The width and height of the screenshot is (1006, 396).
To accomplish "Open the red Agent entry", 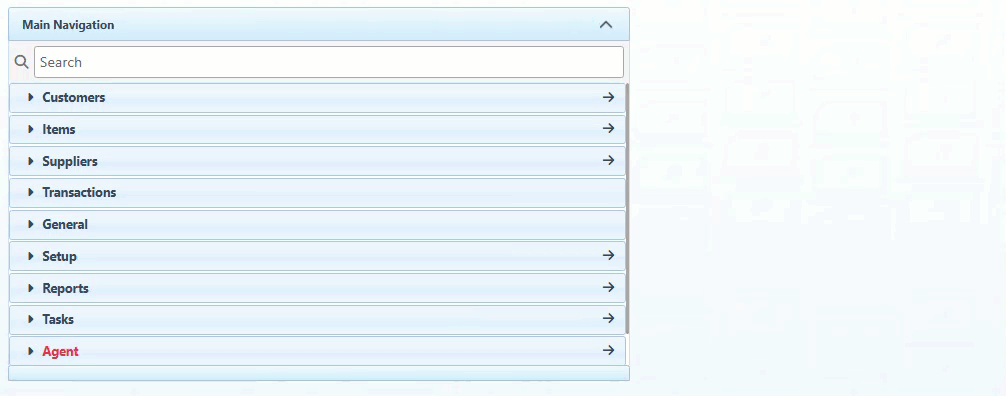I will 60,352.
